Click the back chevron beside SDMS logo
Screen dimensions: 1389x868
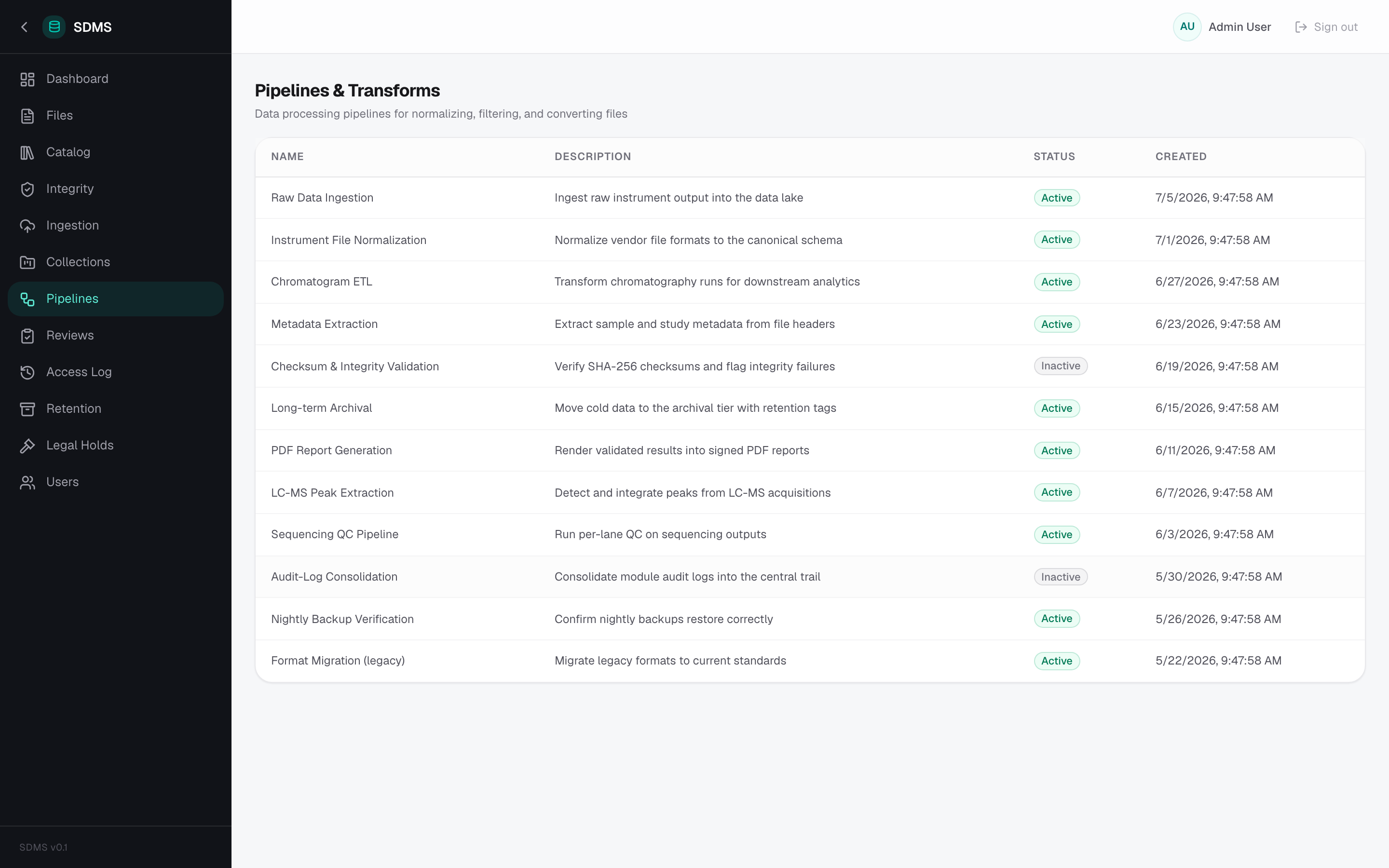click(x=24, y=27)
